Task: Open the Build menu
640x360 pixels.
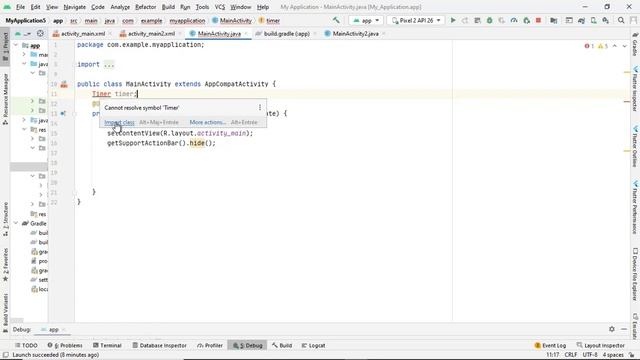Action: click(168, 7)
